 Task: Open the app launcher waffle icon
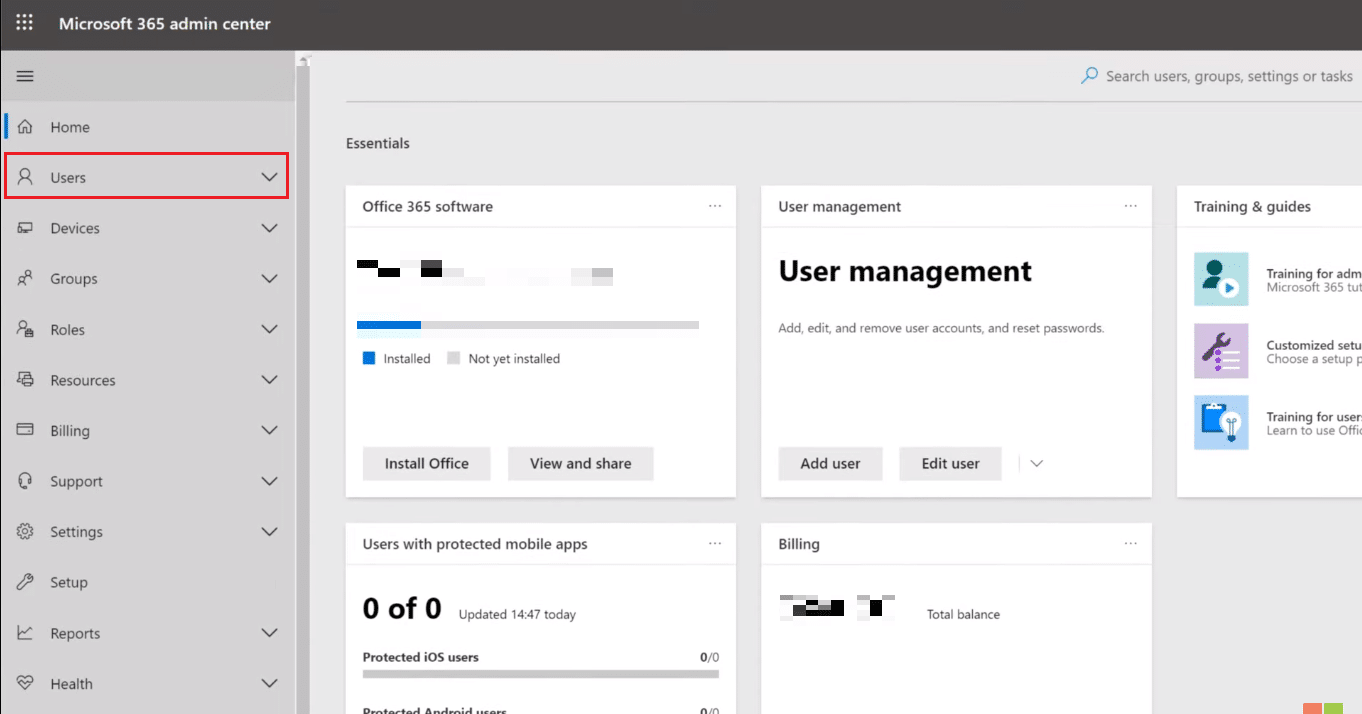(x=24, y=23)
